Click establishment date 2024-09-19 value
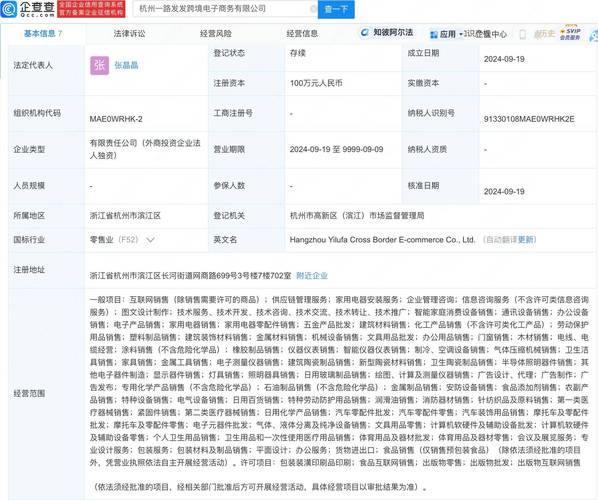The image size is (598, 500). 504,59
